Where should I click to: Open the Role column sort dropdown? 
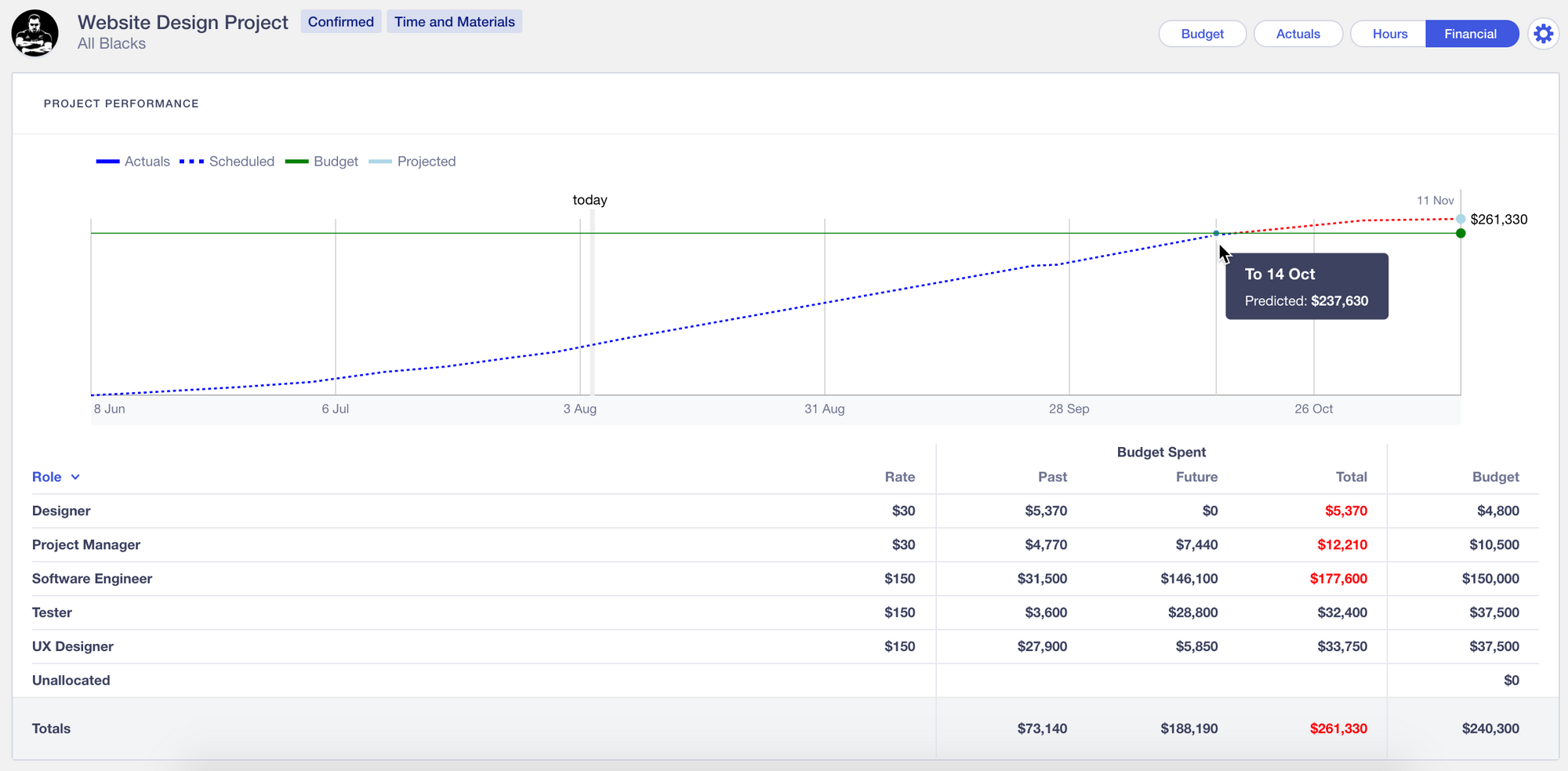pos(76,476)
